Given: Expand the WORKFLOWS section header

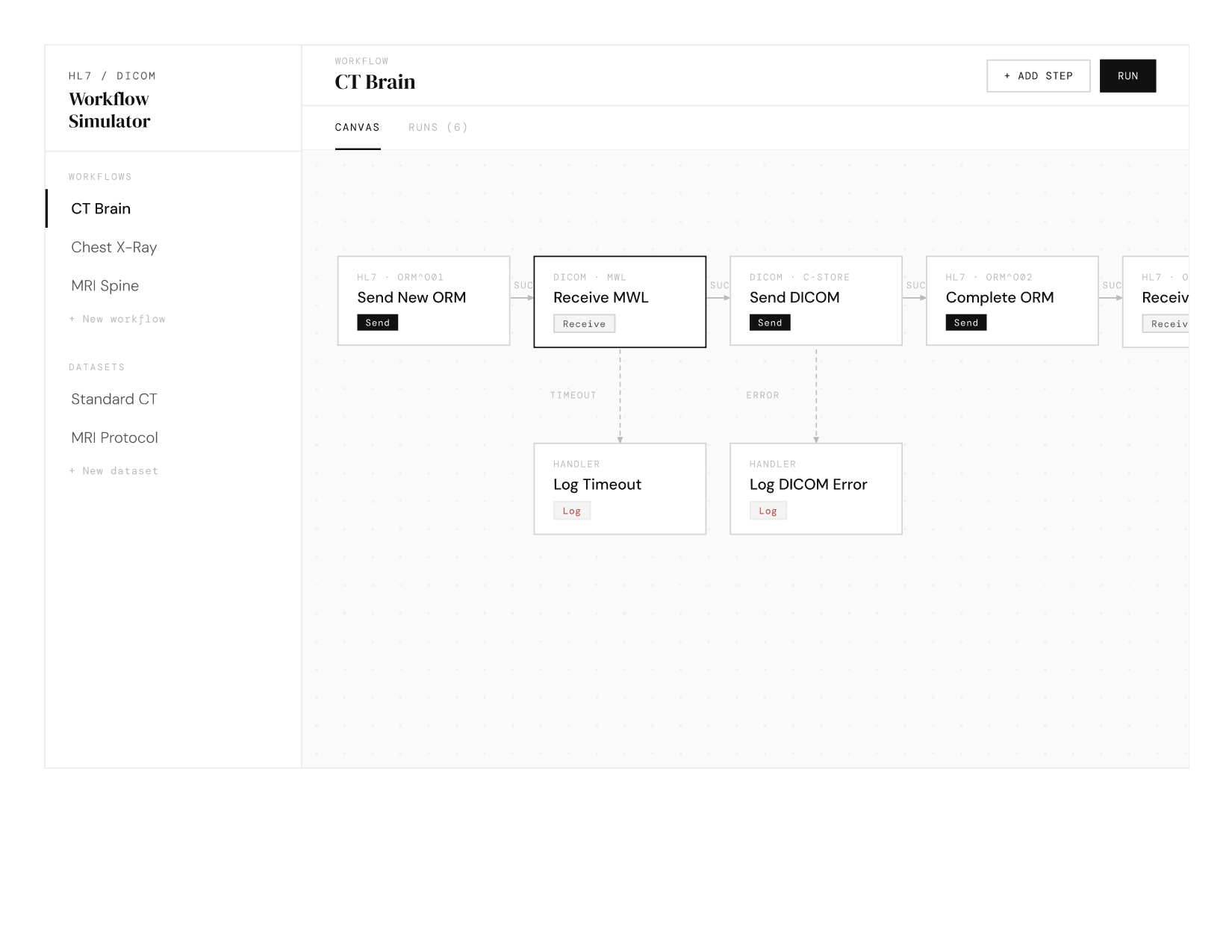Looking at the screenshot, I should [100, 176].
